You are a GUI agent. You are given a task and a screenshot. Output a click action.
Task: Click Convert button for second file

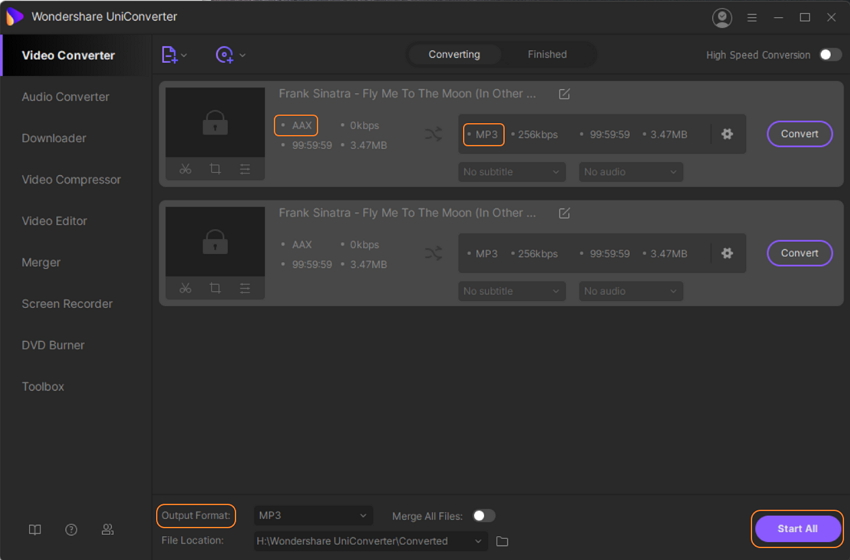[x=800, y=253]
